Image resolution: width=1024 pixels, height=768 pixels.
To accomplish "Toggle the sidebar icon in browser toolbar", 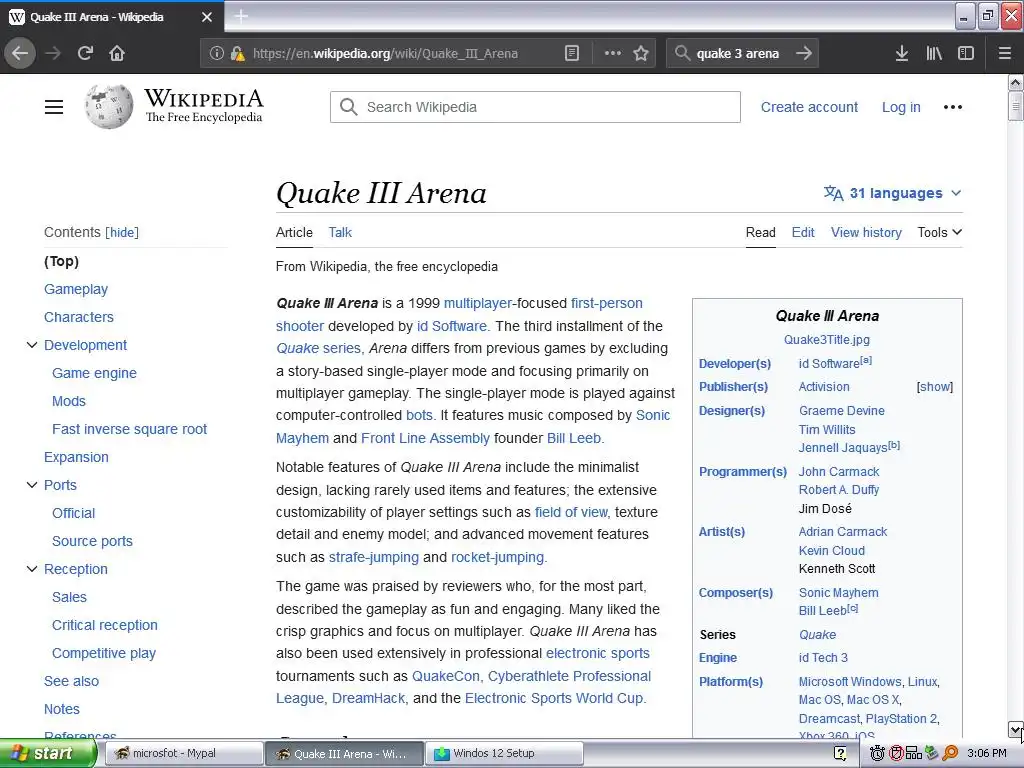I will (966, 53).
